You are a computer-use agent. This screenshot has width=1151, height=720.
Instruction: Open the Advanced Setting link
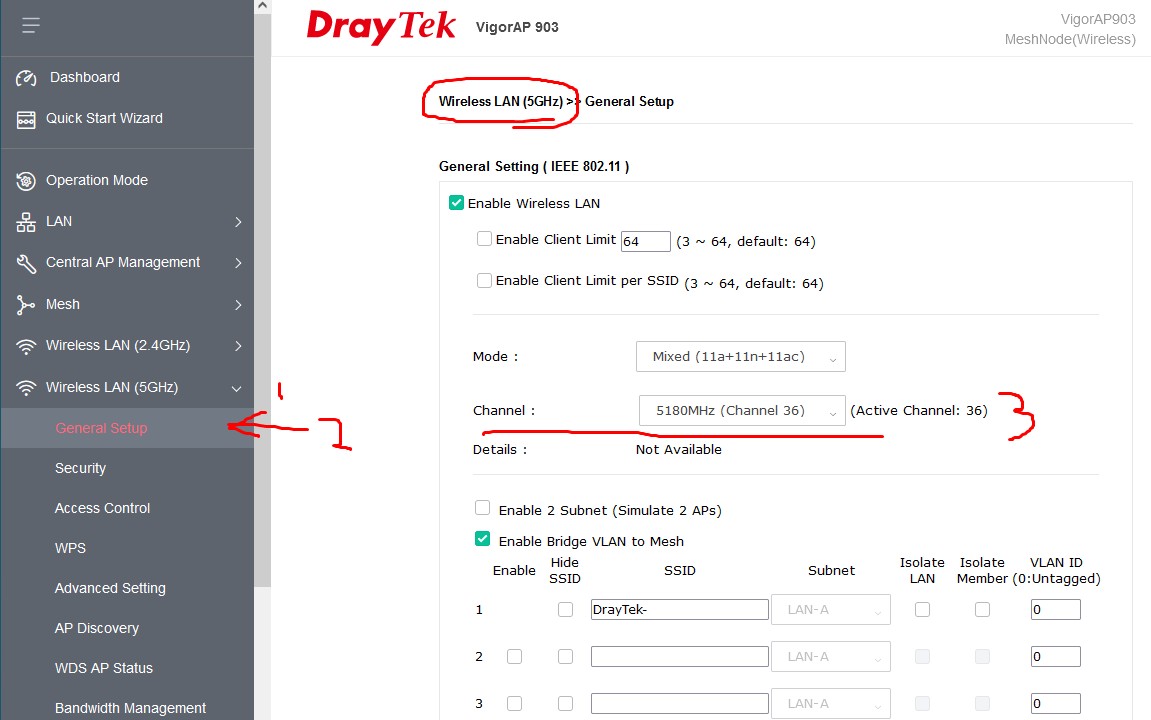pyautogui.click(x=110, y=588)
